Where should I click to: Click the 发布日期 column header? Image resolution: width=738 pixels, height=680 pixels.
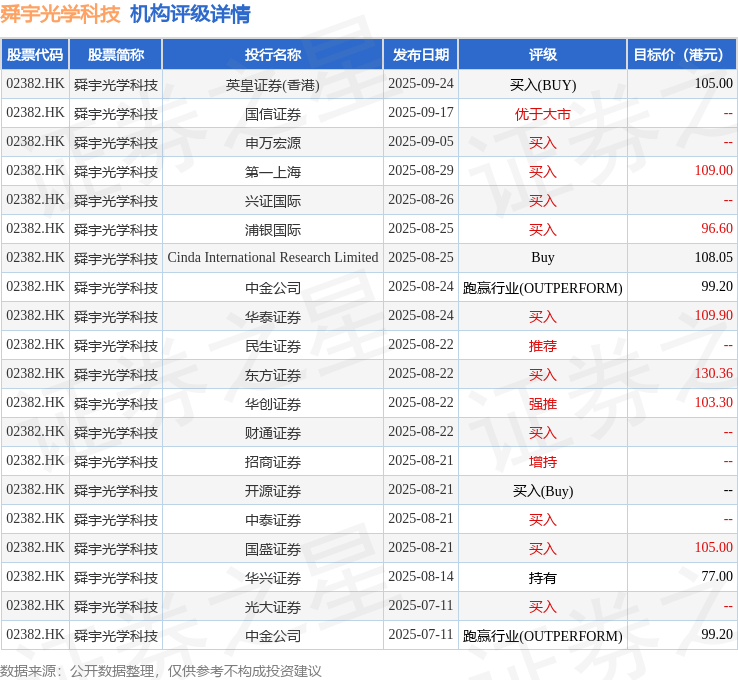tap(421, 55)
